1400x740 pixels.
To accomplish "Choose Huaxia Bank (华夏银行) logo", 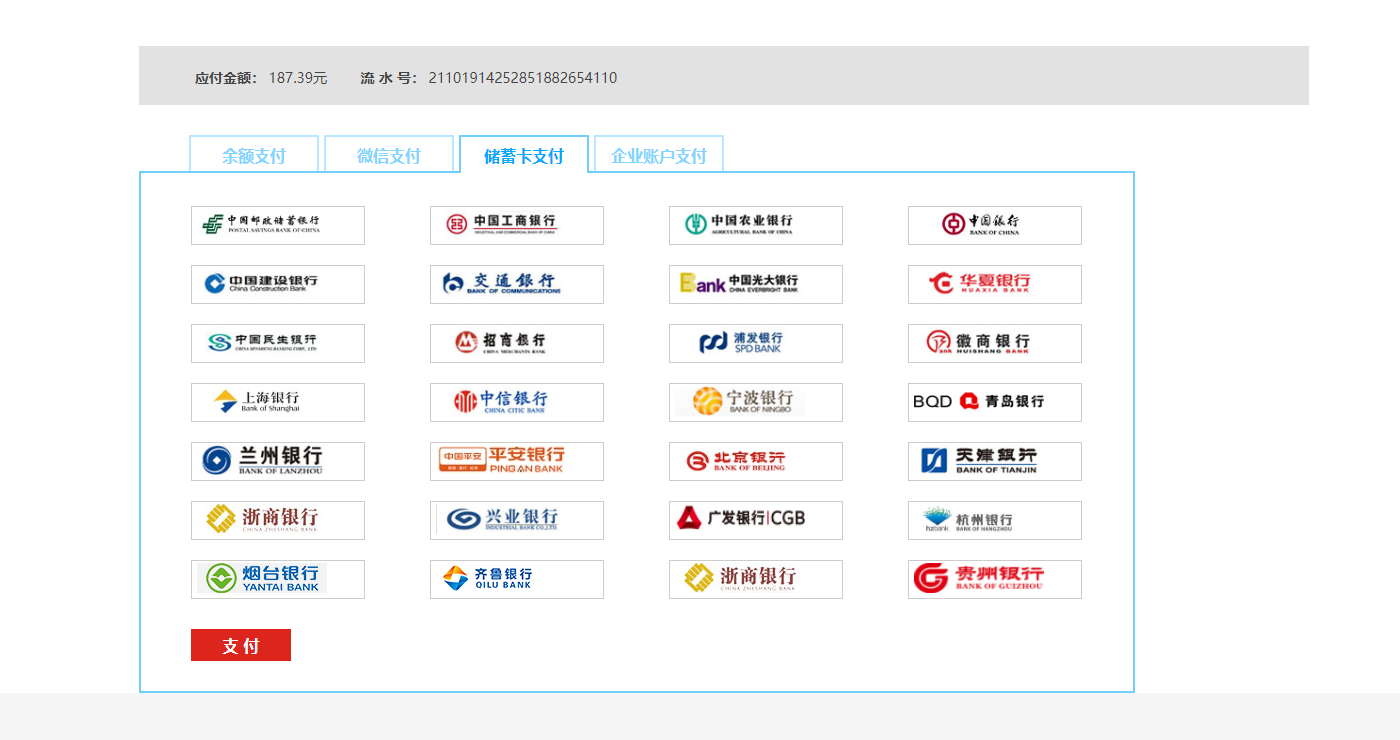I will point(994,284).
